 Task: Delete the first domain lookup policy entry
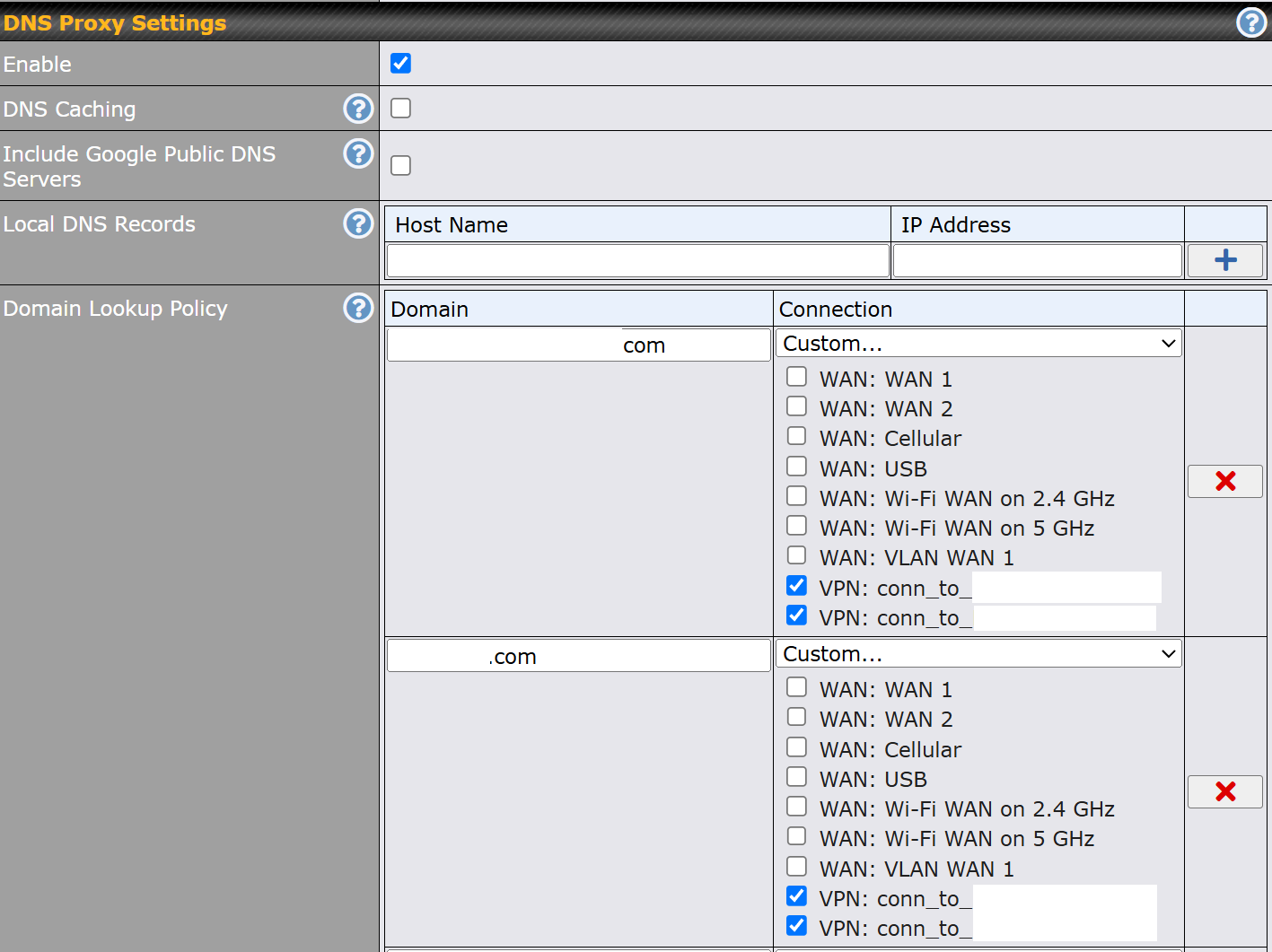point(1225,481)
